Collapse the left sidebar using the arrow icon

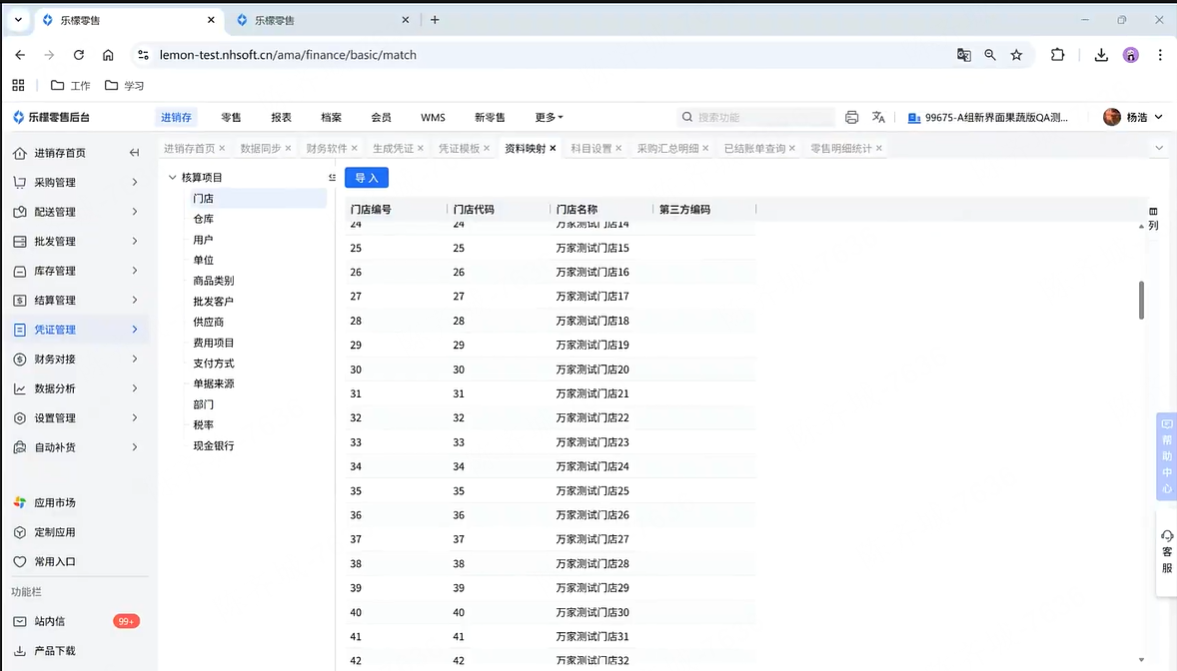[134, 153]
